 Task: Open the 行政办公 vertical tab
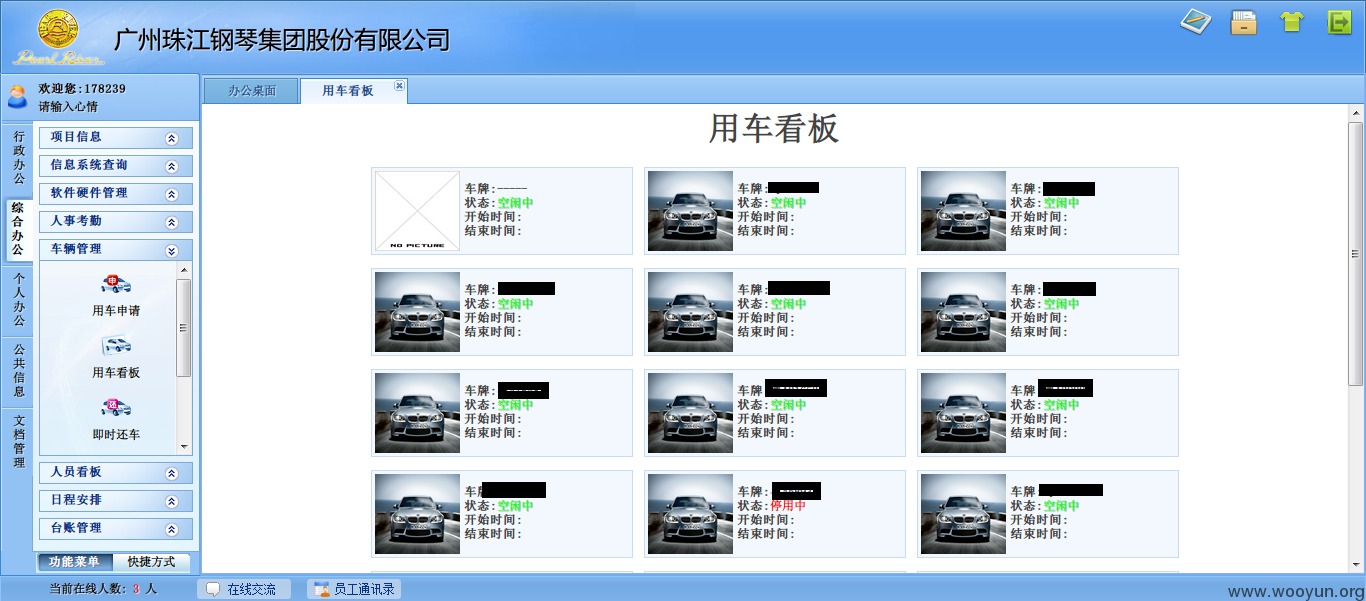tap(19, 157)
